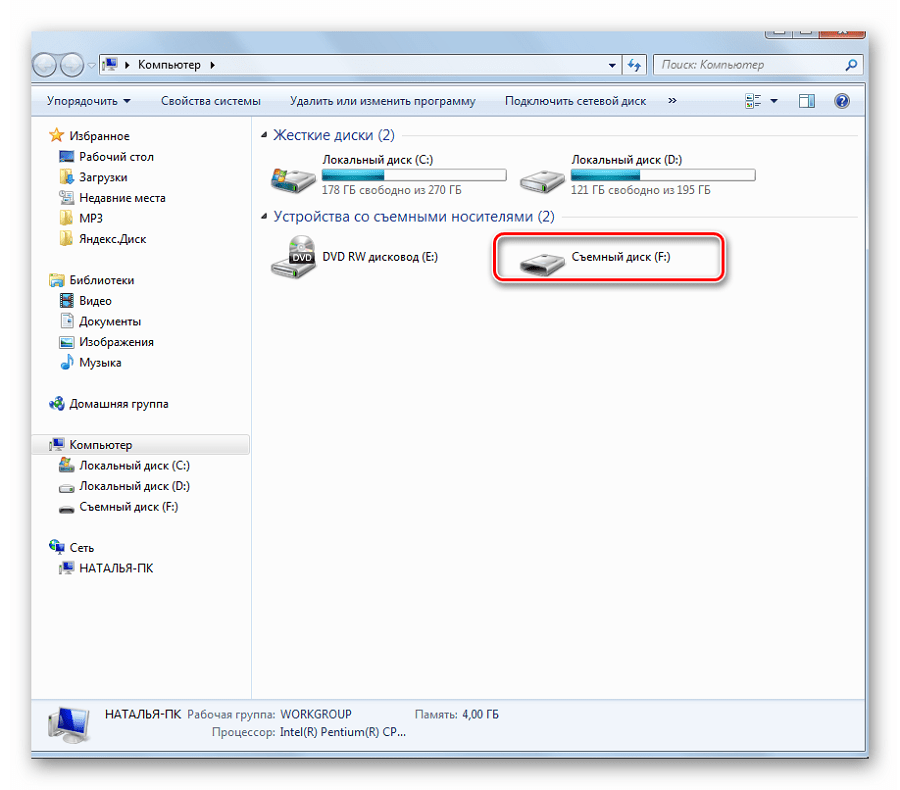
Task: Click the WORKGROUP text in details pane
Action: click(316, 715)
